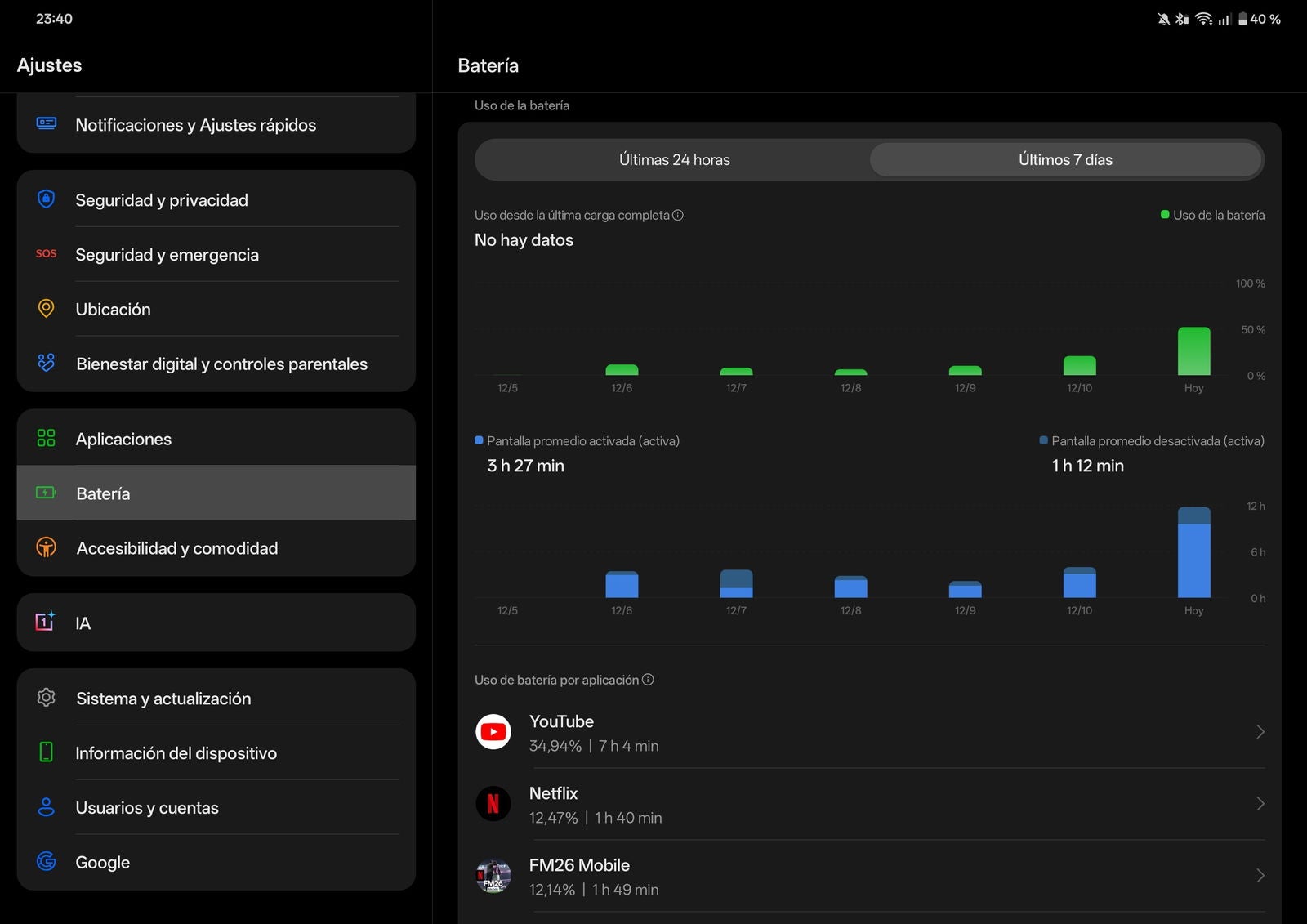The height and width of the screenshot is (924, 1307).
Task: Expand FM26 Mobile row chevron
Action: pos(1260,876)
